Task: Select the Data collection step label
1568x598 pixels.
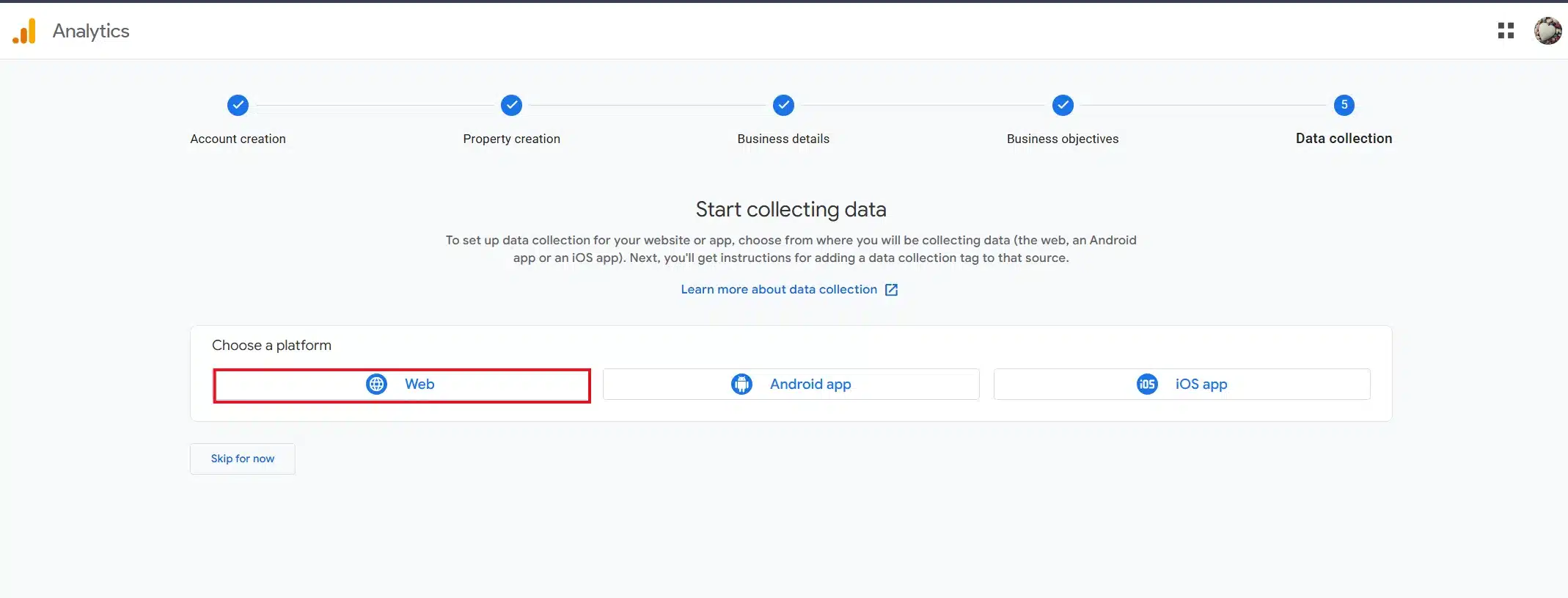Action: pos(1344,139)
